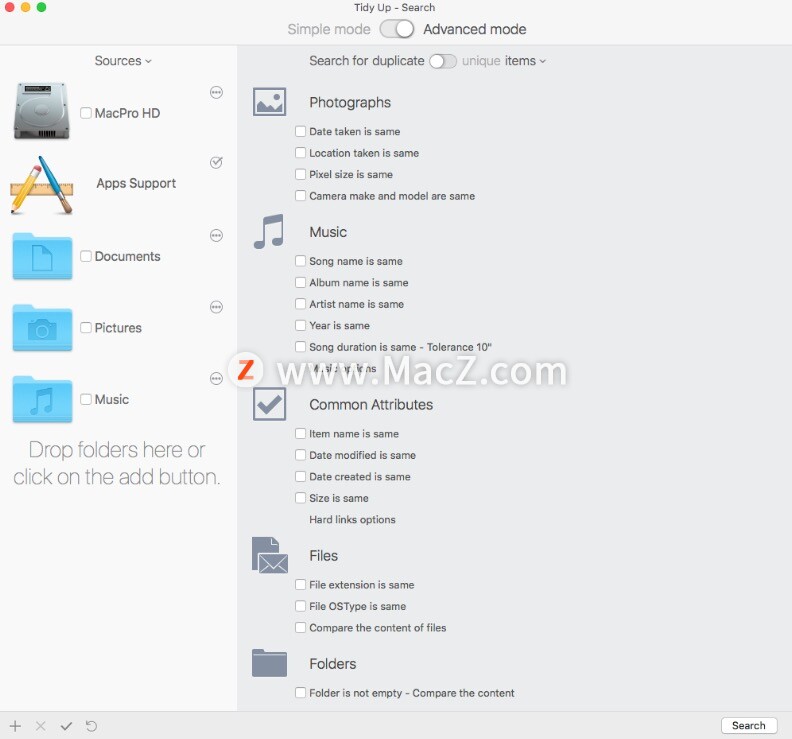The image size is (792, 739).
Task: Click the Folders section heading
Action: pyautogui.click(x=332, y=664)
